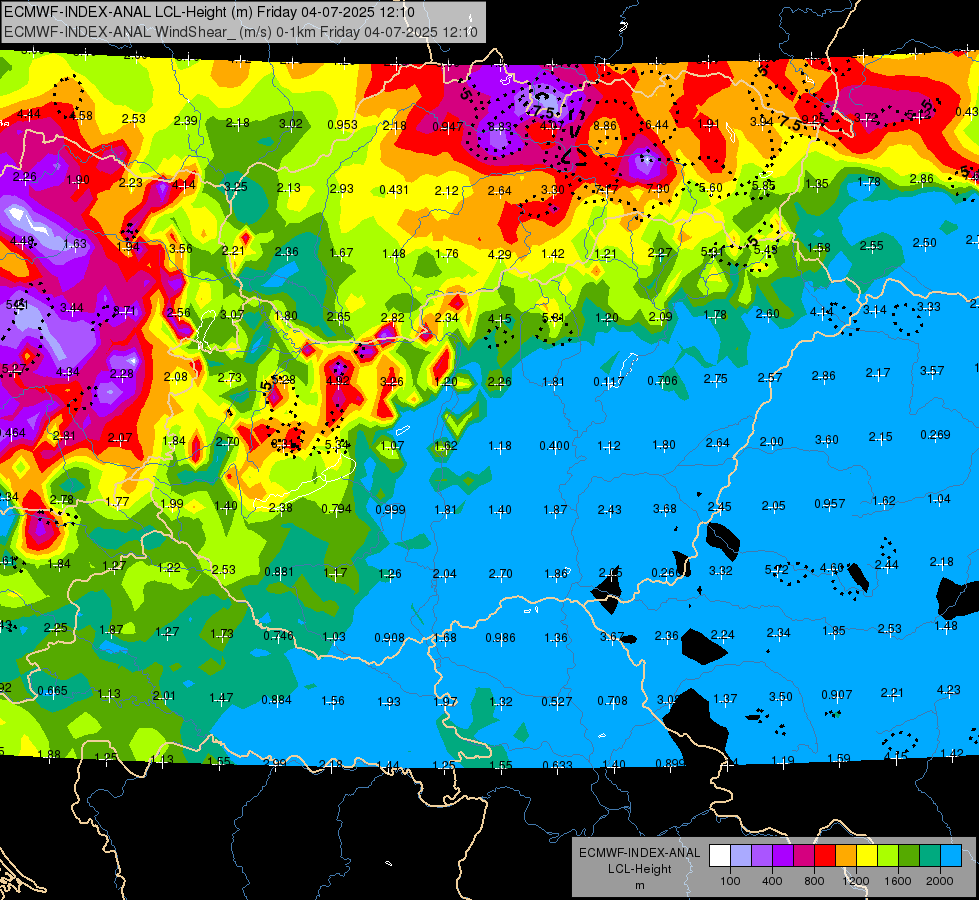Click the WindShear 0-1km header line
979x900 pixels.
[240, 32]
